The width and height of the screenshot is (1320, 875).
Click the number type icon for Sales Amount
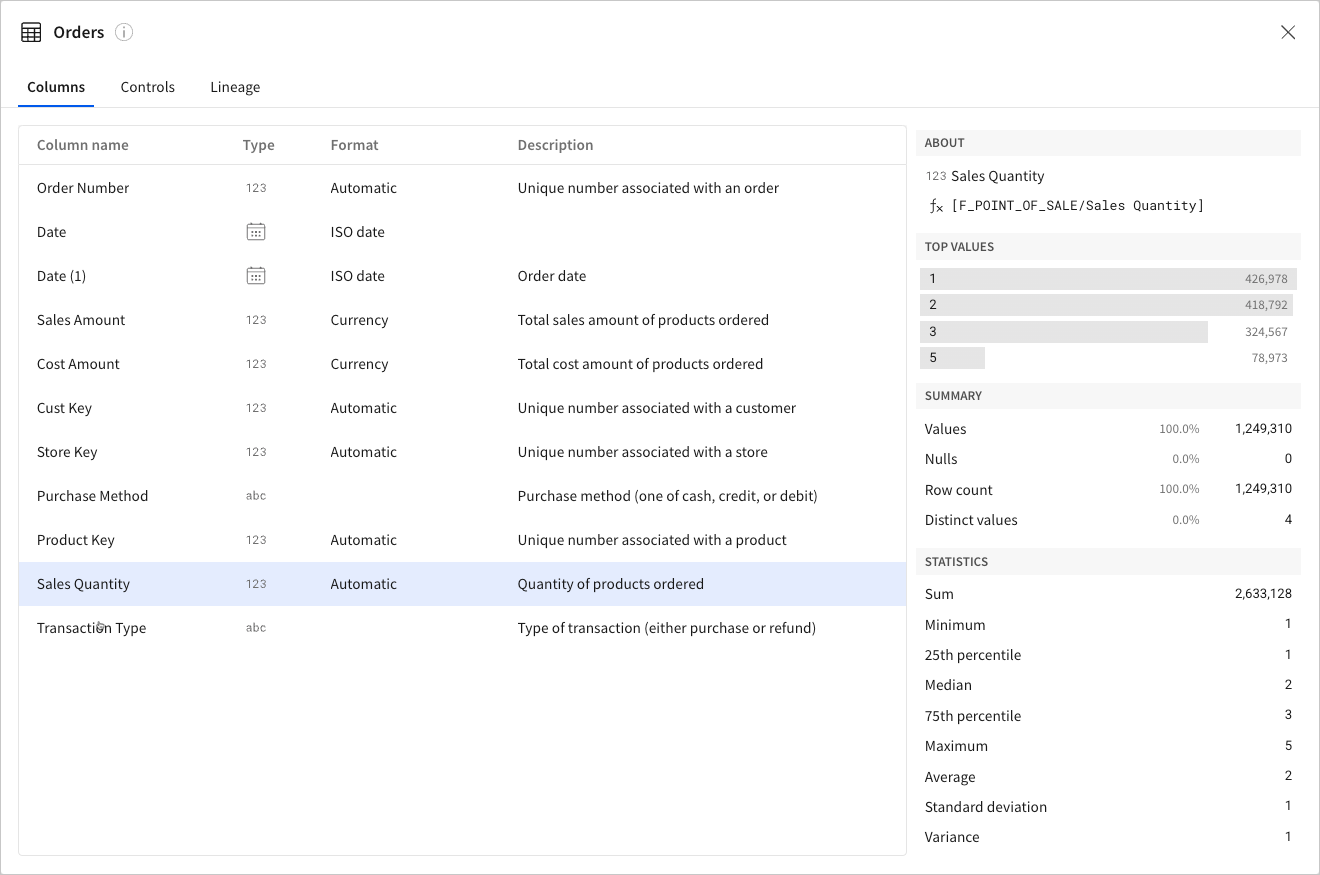256,320
